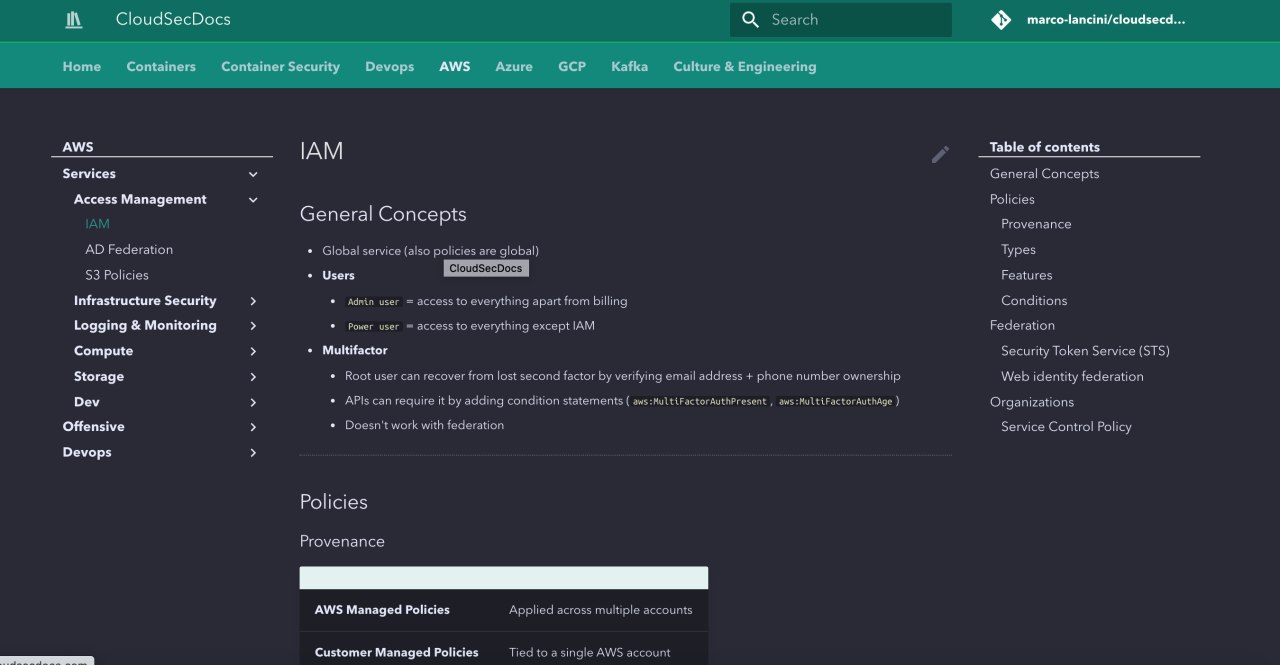The height and width of the screenshot is (665, 1280).
Task: Expand the Storage section chevron
Action: tap(253, 377)
